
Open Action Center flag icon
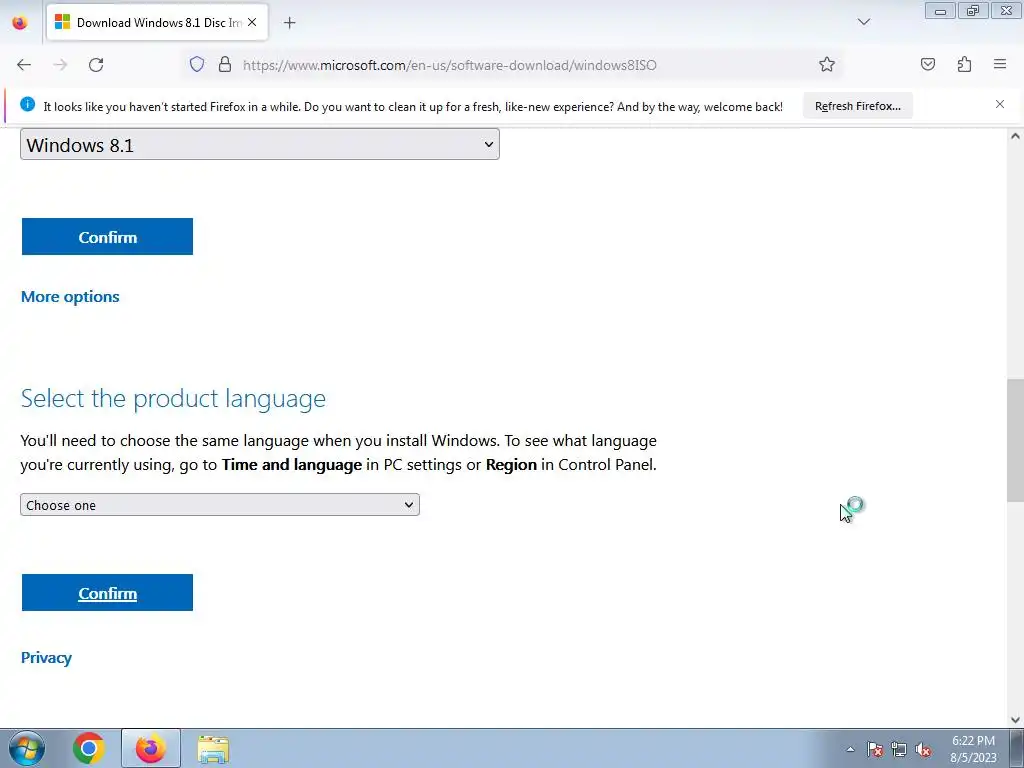(x=874, y=749)
